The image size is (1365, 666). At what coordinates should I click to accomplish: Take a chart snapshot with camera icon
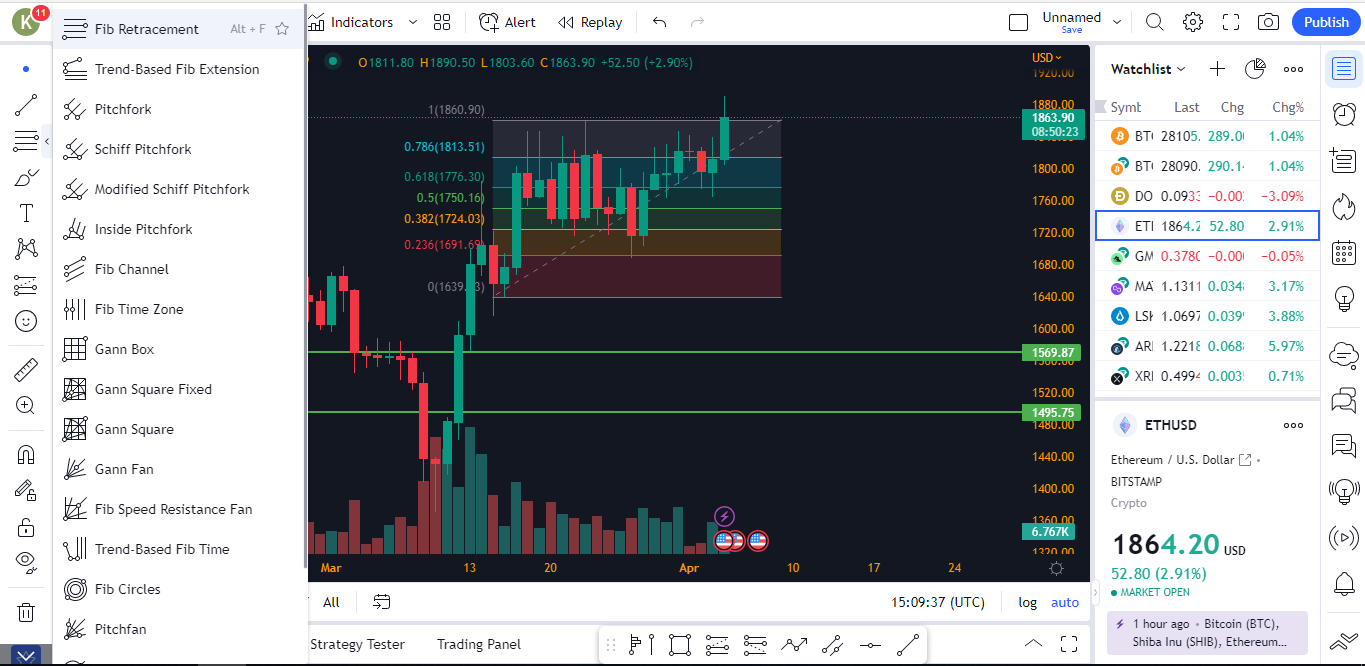pyautogui.click(x=1268, y=22)
